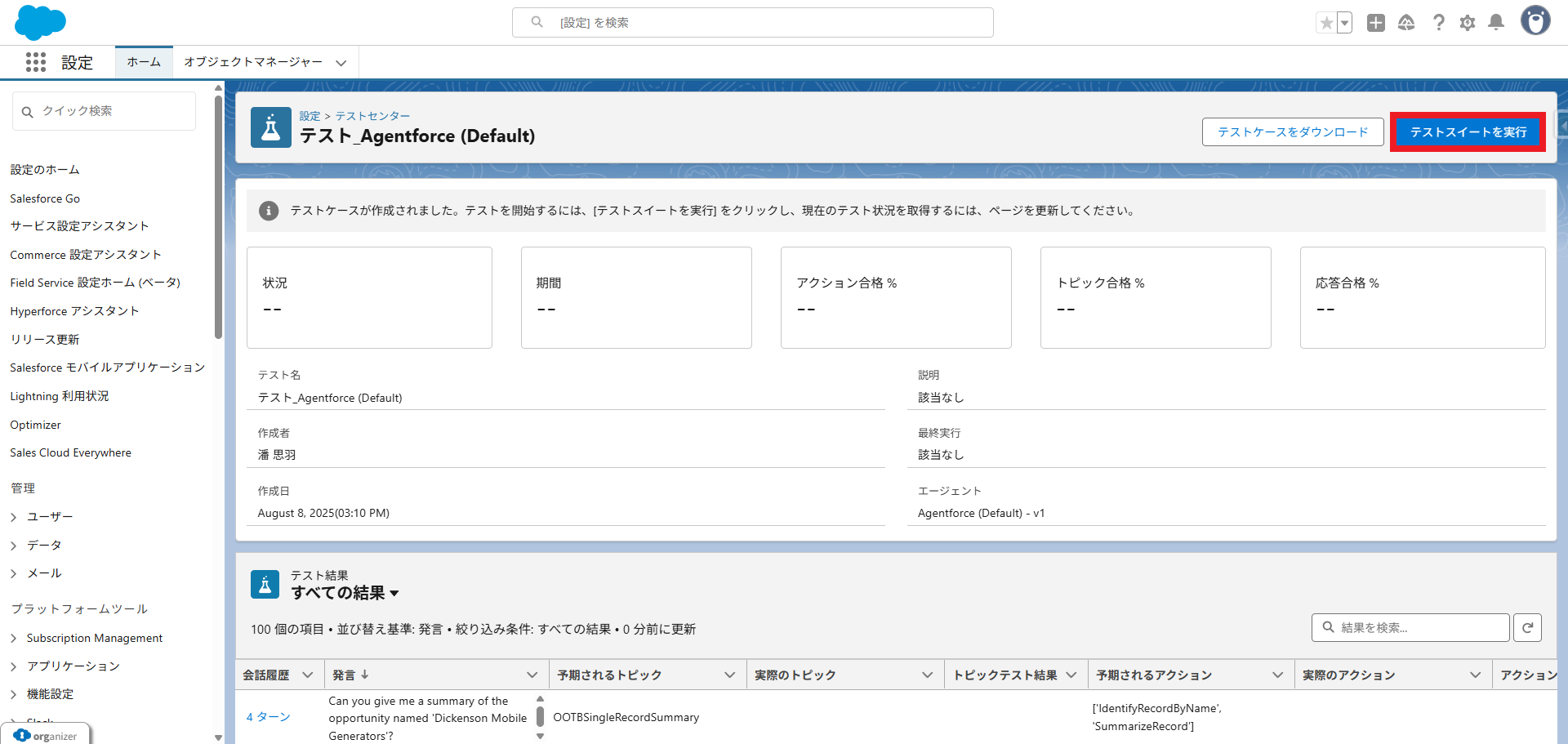Screen dimensions: 1568x744
Task: Open the global actions plus icon
Action: pos(1376,23)
